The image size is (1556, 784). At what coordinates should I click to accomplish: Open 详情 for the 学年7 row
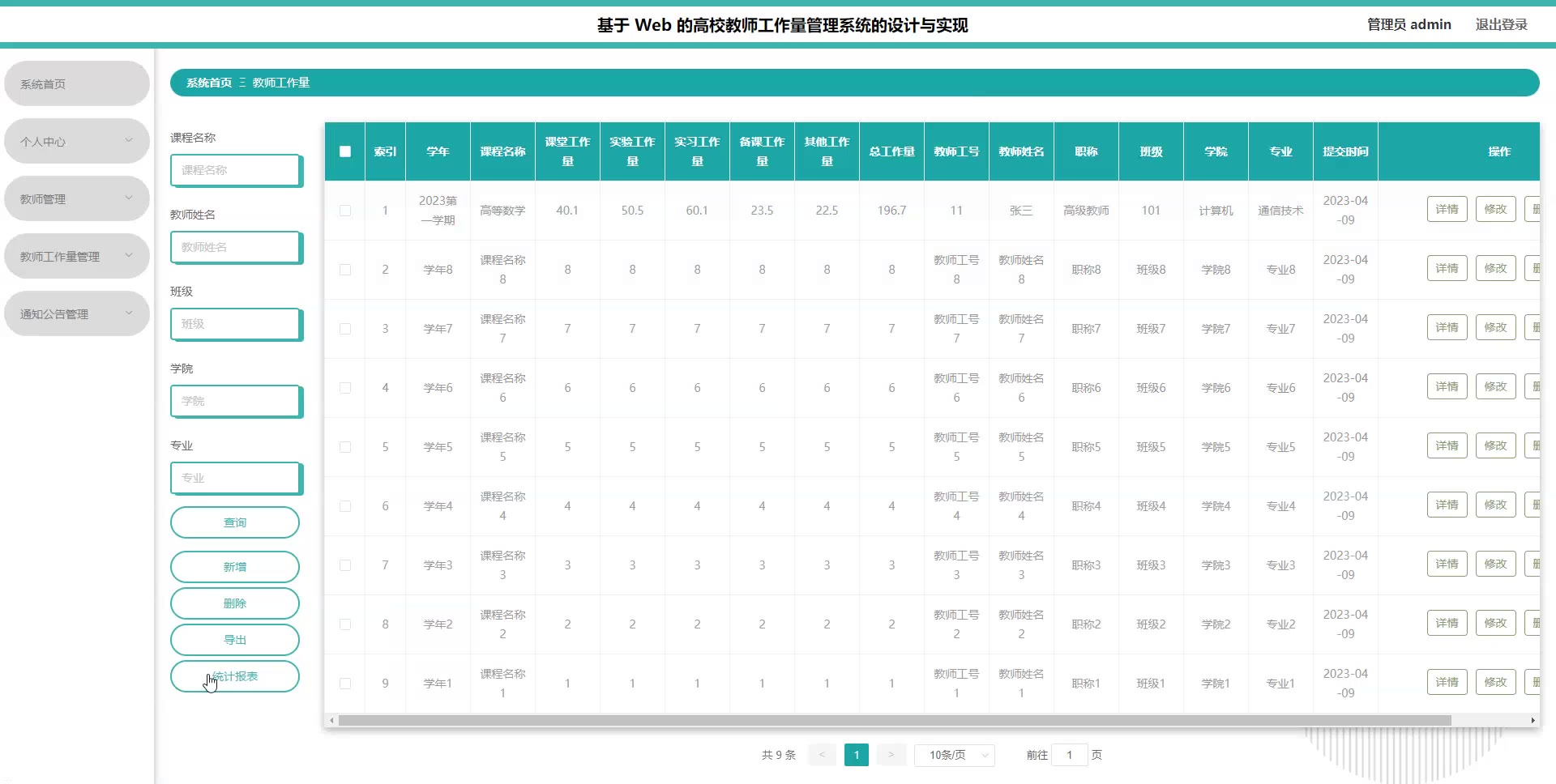(x=1447, y=327)
